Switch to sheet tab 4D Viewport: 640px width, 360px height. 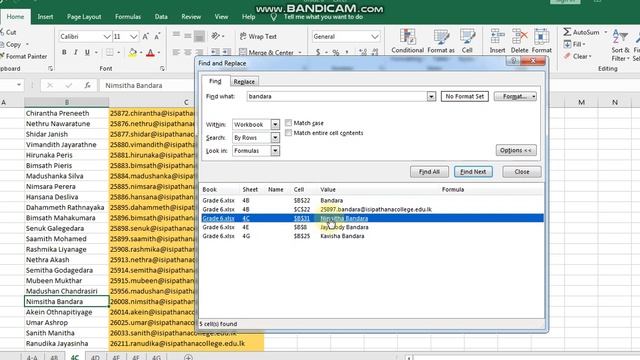click(x=95, y=357)
